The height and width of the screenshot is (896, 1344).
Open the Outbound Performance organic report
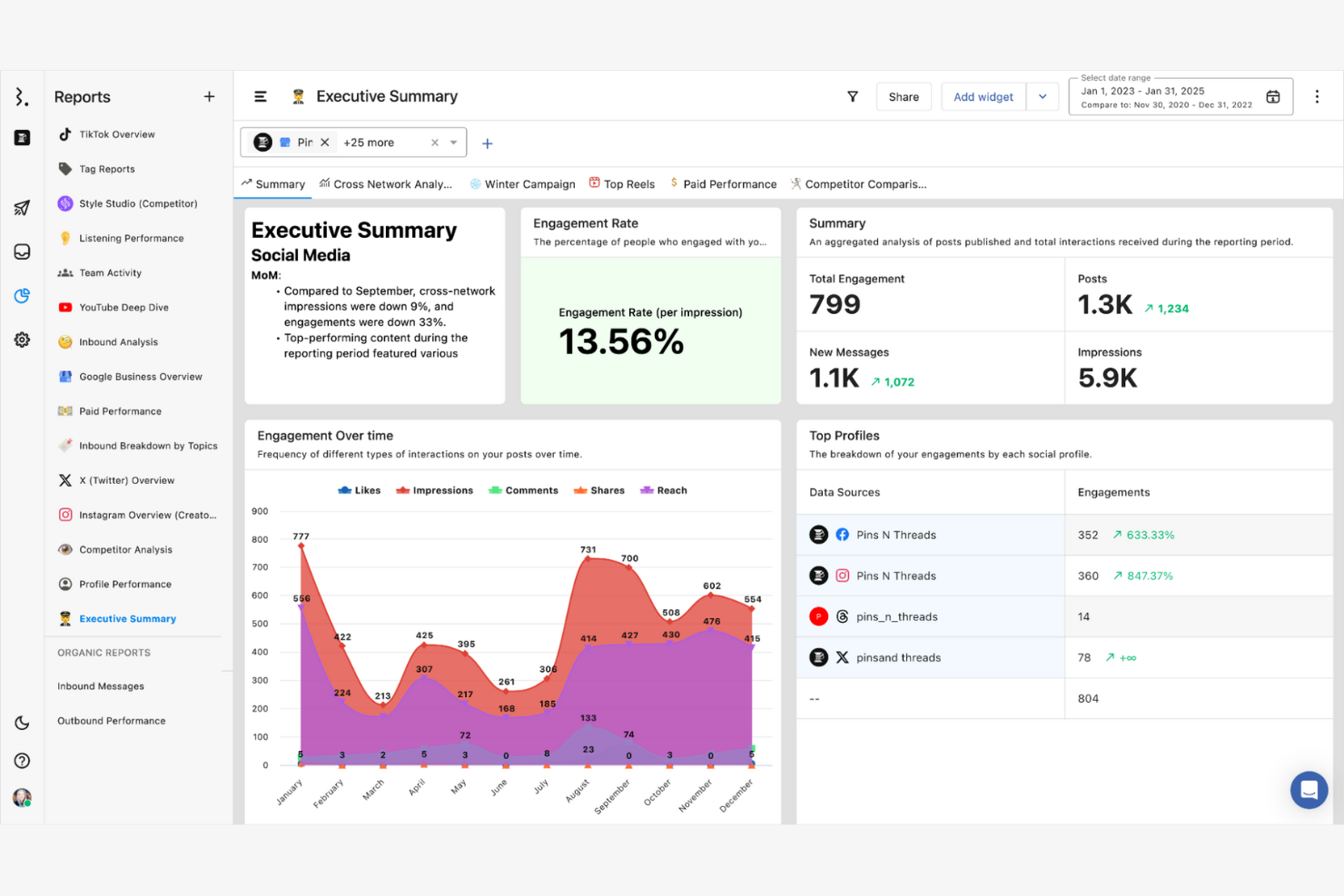112,721
